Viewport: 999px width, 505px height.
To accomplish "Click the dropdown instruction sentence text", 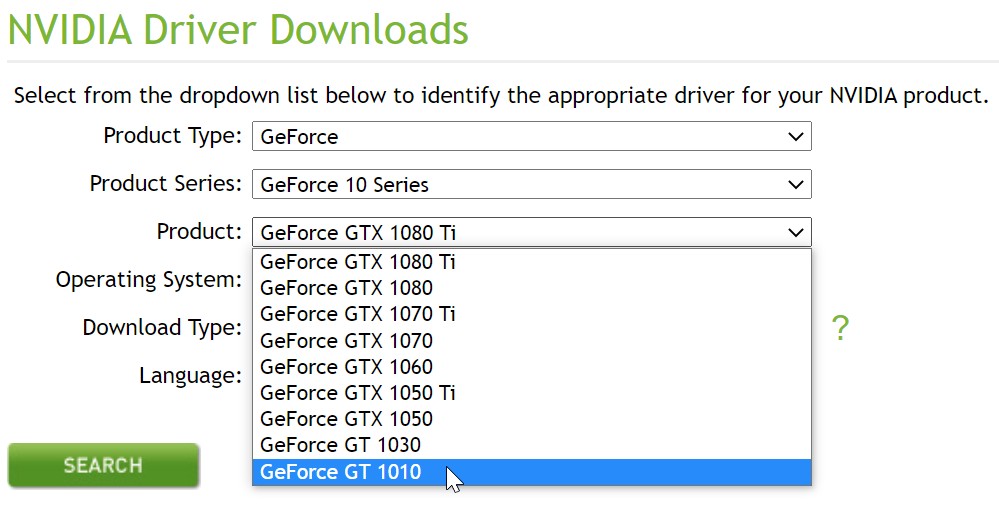I will (500, 97).
